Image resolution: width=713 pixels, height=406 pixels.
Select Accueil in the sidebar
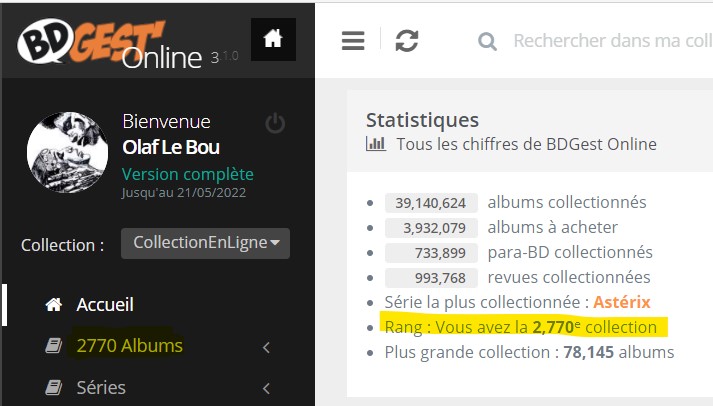click(105, 305)
